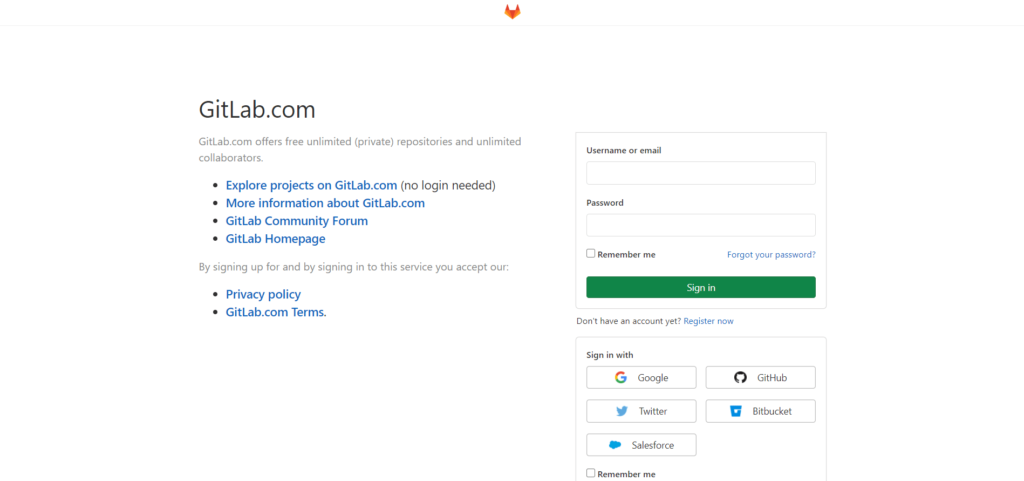The width and height of the screenshot is (1024, 481).
Task: Visit the GitLab Community Forum link
Action: 296,221
